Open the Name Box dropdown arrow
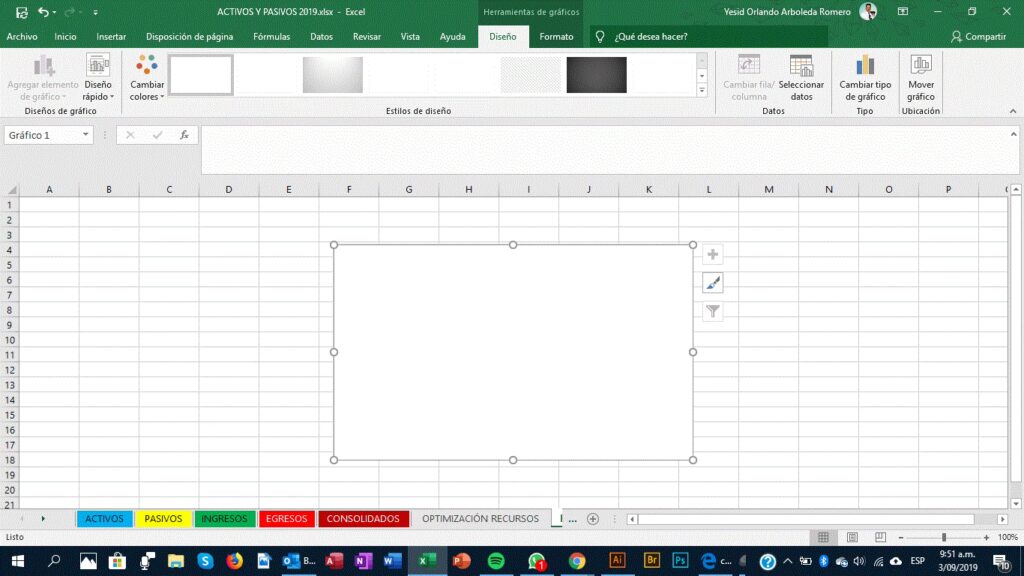This screenshot has width=1024, height=576. (x=86, y=135)
